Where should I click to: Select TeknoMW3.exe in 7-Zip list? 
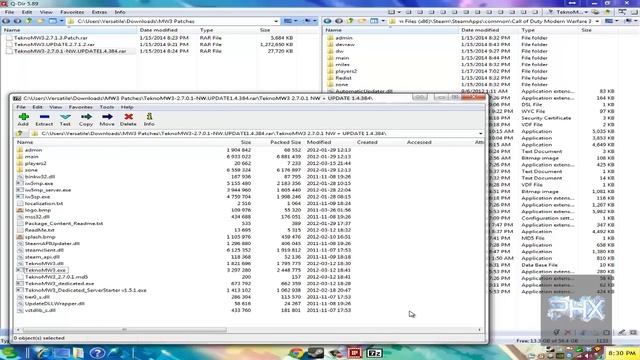(45, 270)
